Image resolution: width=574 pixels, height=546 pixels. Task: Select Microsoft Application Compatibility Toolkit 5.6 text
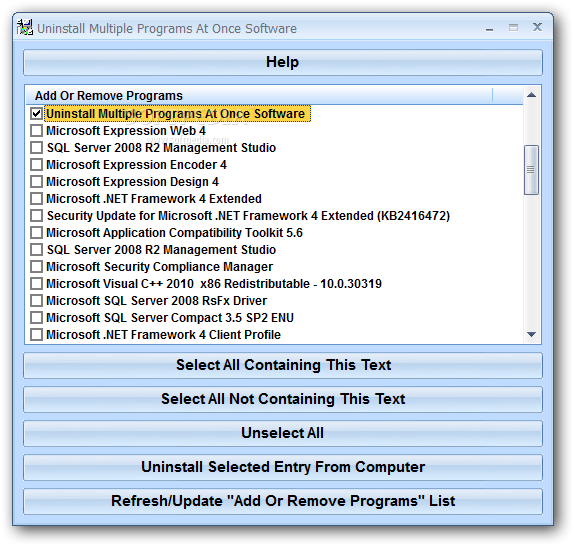pyautogui.click(x=174, y=233)
